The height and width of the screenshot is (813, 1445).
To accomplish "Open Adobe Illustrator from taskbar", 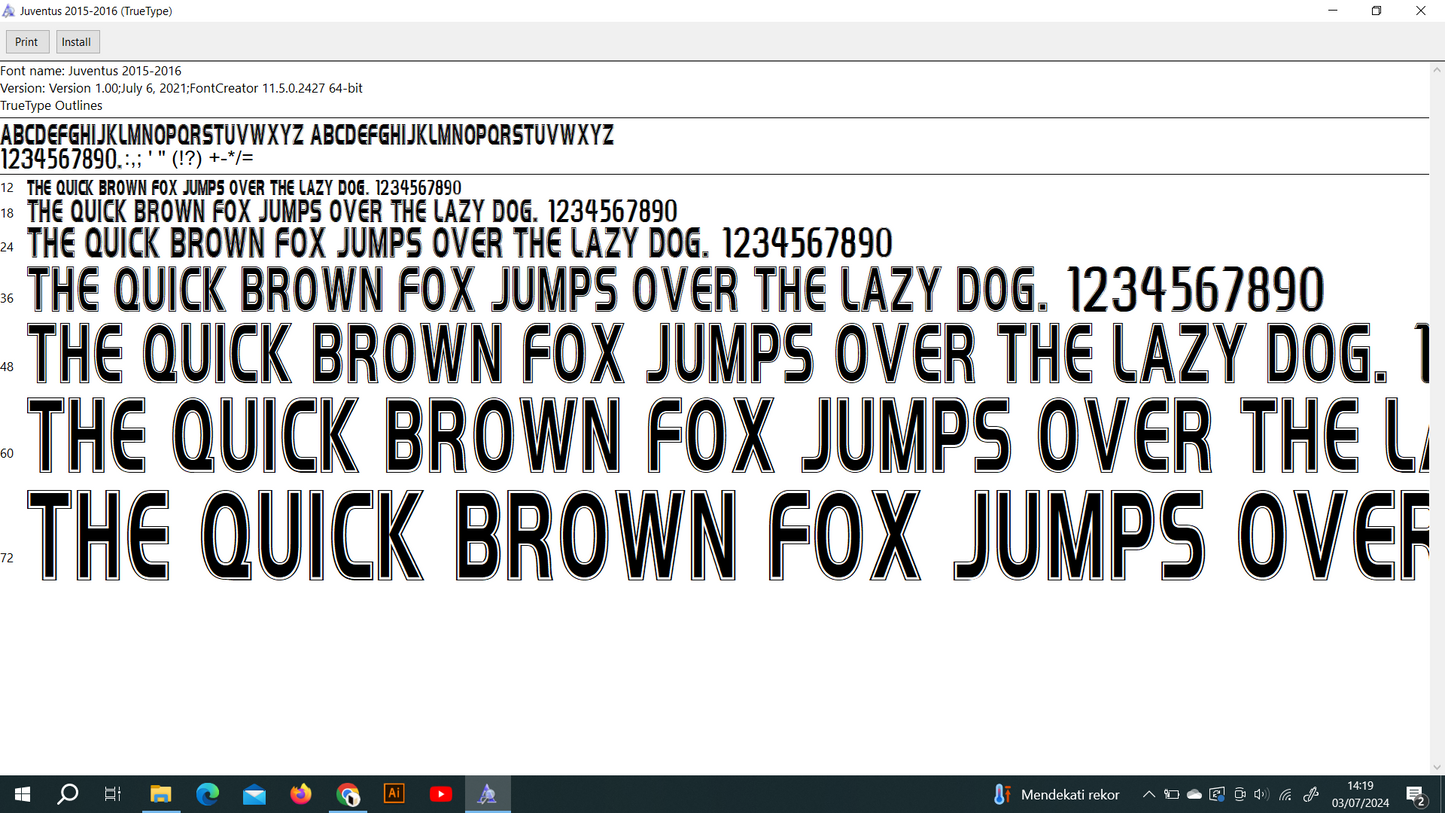I will pyautogui.click(x=394, y=794).
